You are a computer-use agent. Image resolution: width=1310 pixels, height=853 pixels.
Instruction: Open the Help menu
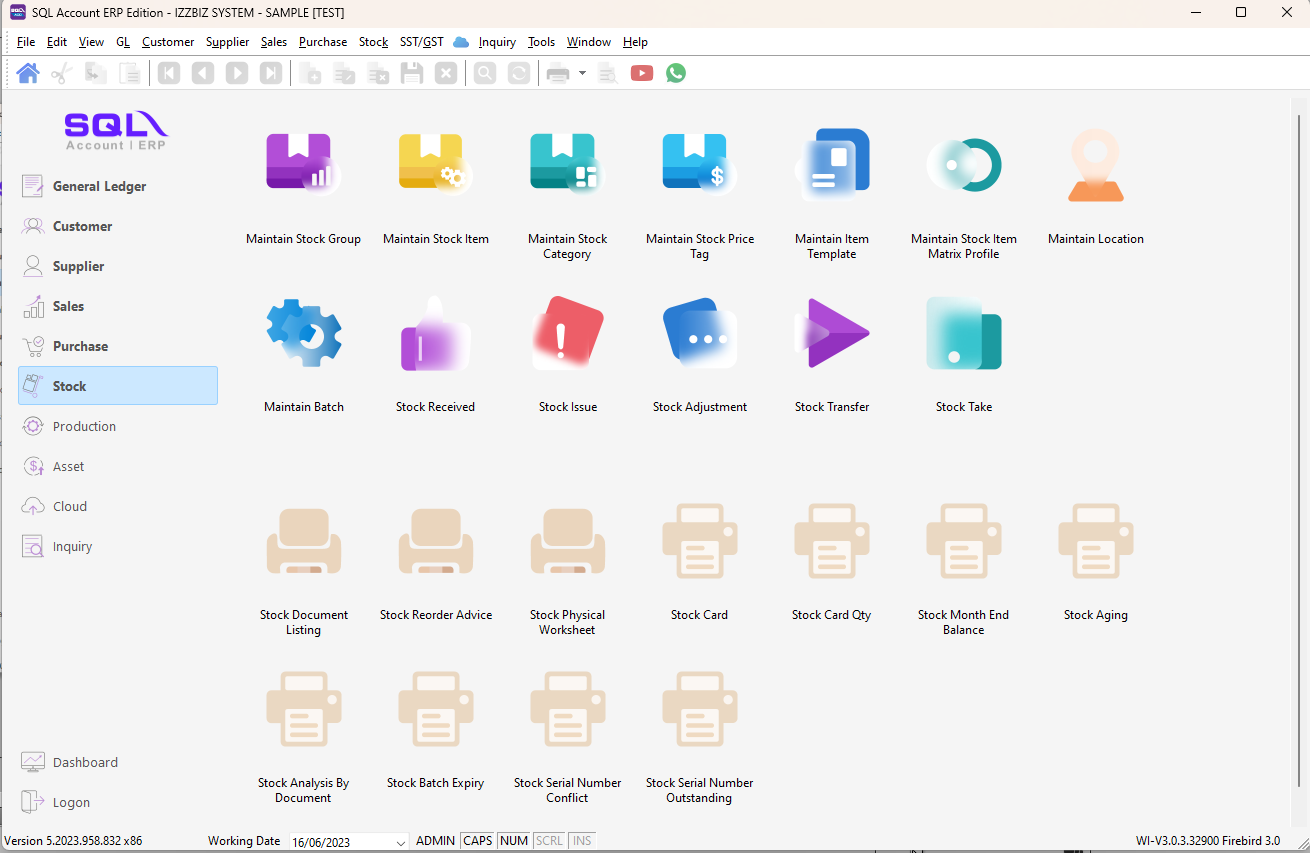click(x=635, y=42)
